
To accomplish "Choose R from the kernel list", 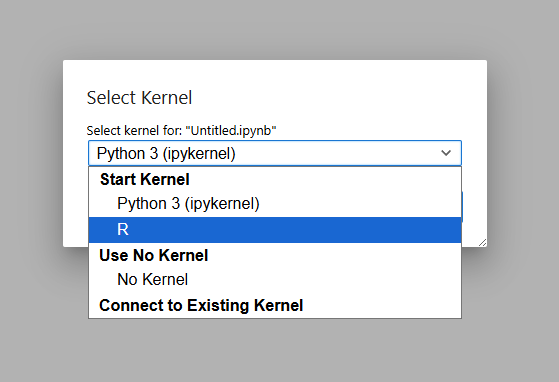I will point(275,230).
